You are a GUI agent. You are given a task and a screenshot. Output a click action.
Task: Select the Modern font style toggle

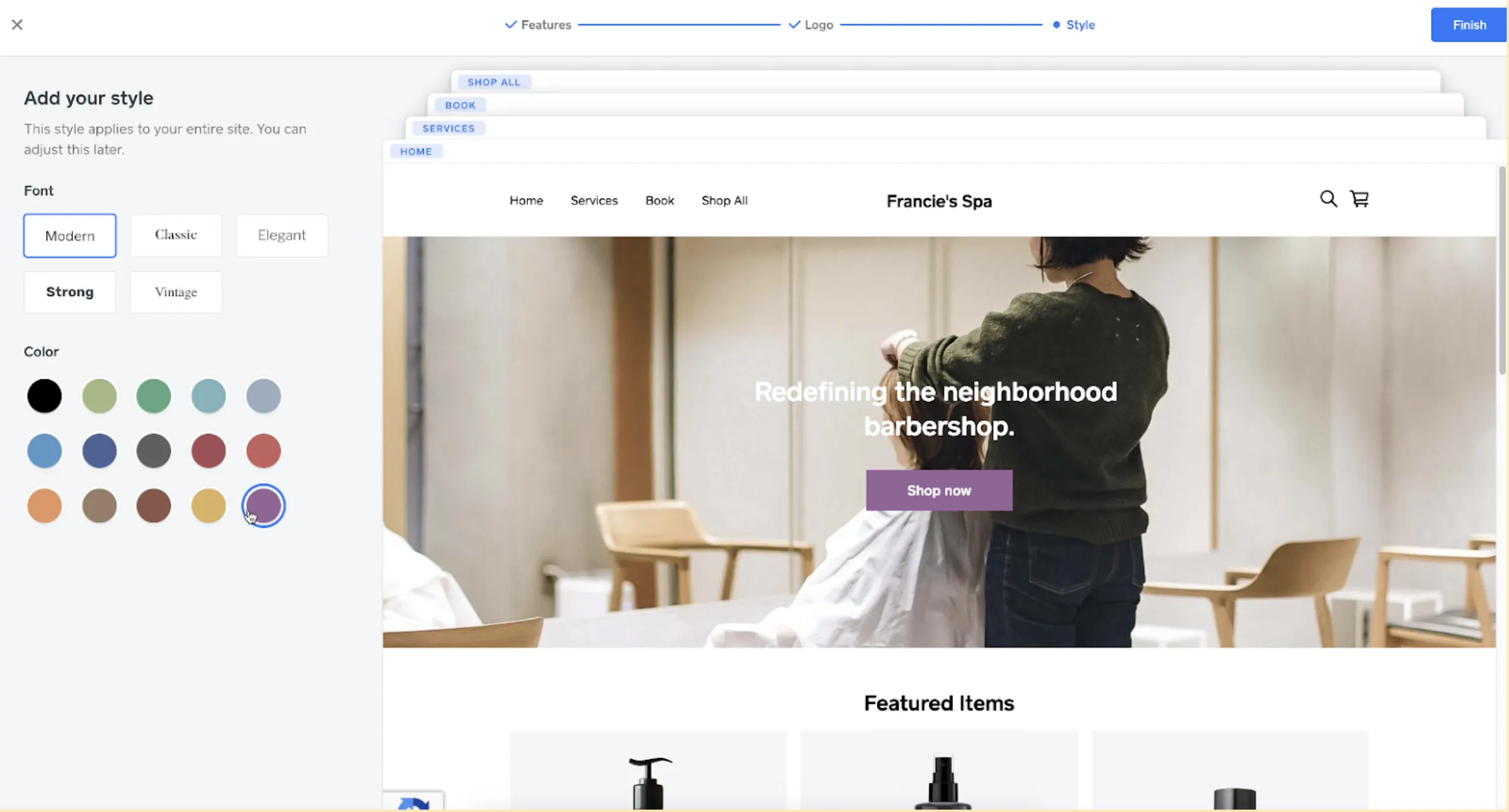(x=69, y=234)
